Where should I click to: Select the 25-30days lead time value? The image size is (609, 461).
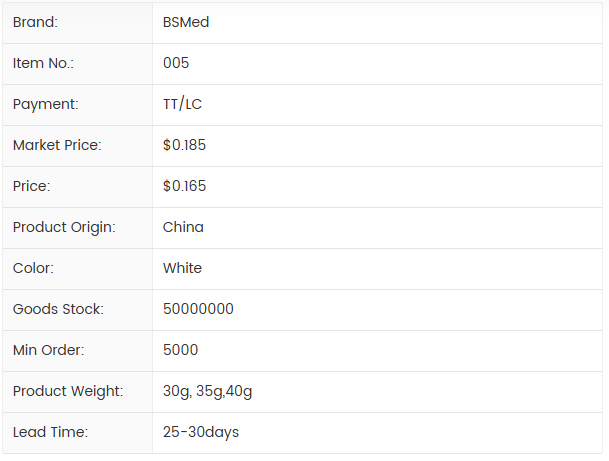click(x=200, y=432)
